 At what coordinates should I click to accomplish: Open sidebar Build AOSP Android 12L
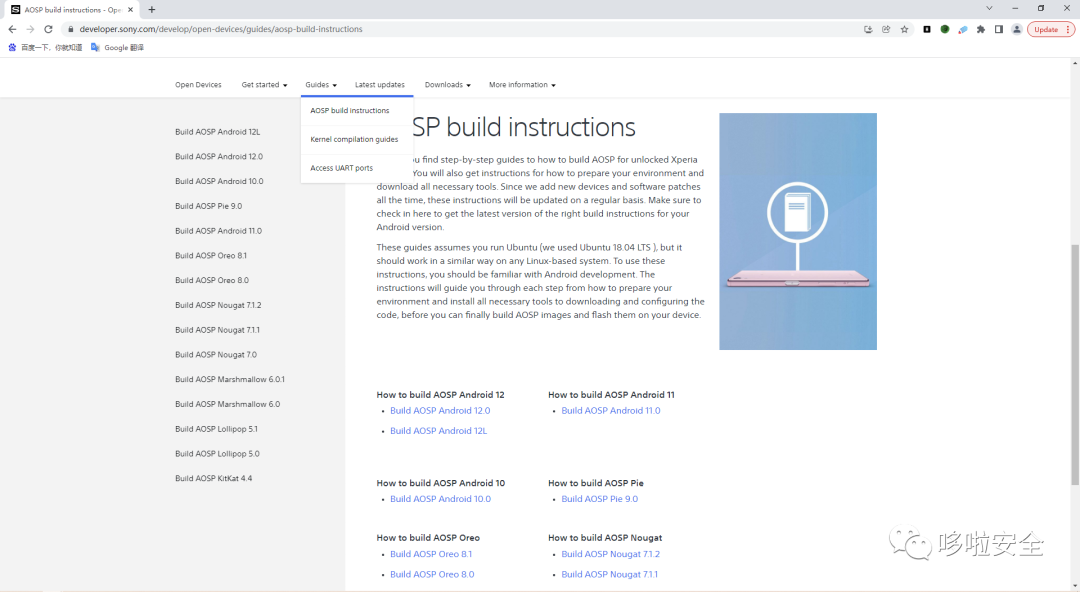coord(218,132)
